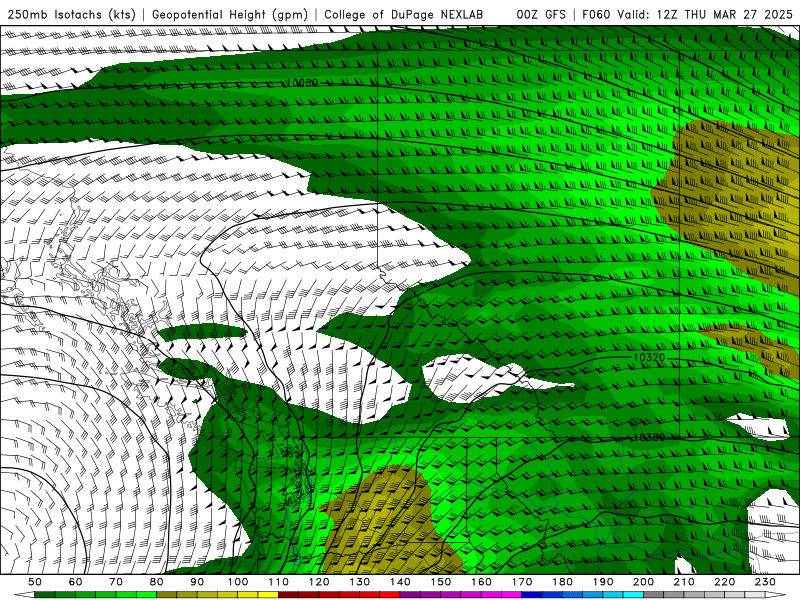
Task: Select the dark blue swatch right of 170
Action: (532, 595)
